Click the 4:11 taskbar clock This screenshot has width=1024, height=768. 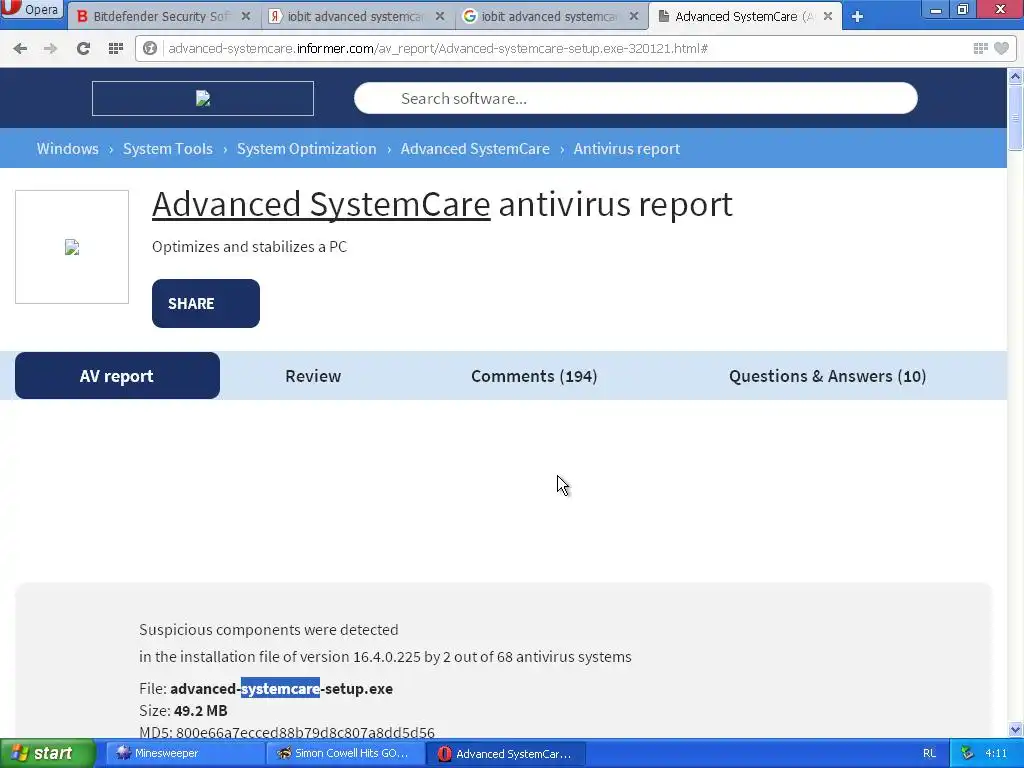[x=996, y=754]
